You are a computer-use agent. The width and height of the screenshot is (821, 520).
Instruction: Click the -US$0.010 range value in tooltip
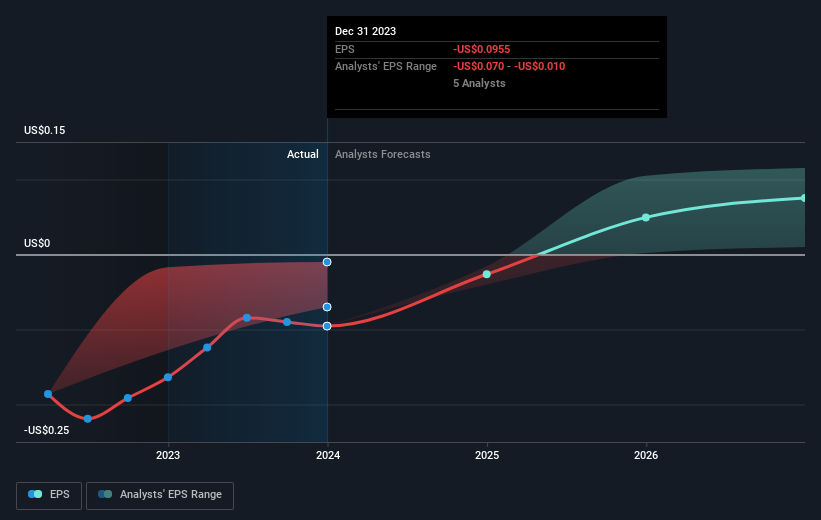(539, 67)
